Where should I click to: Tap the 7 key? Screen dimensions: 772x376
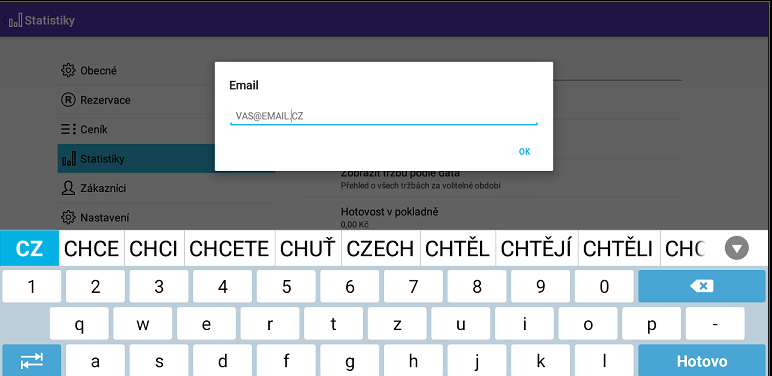pos(413,286)
